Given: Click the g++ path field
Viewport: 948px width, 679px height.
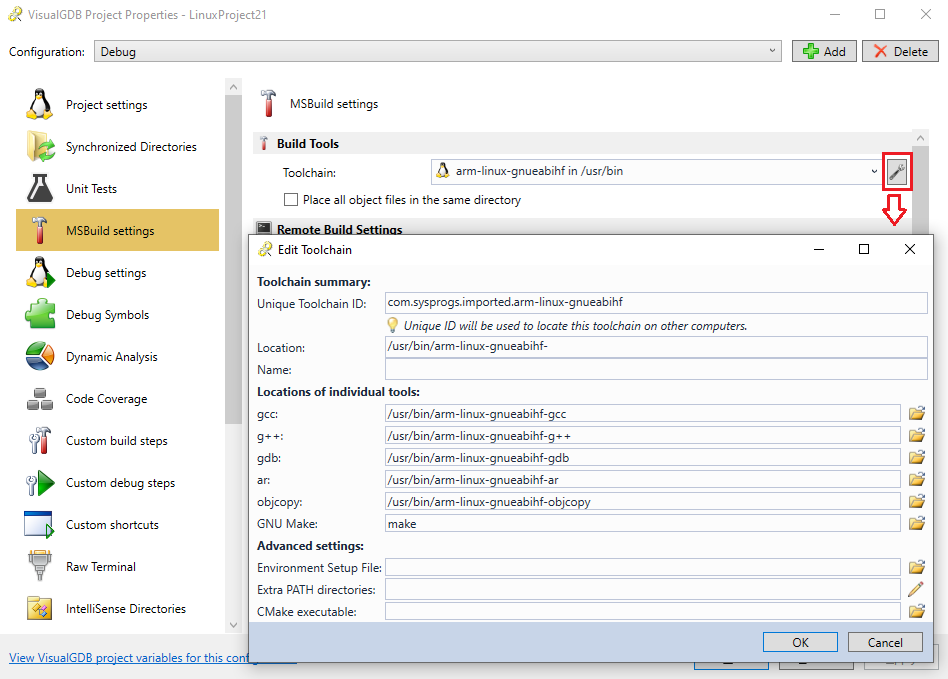Looking at the screenshot, I should 643,435.
